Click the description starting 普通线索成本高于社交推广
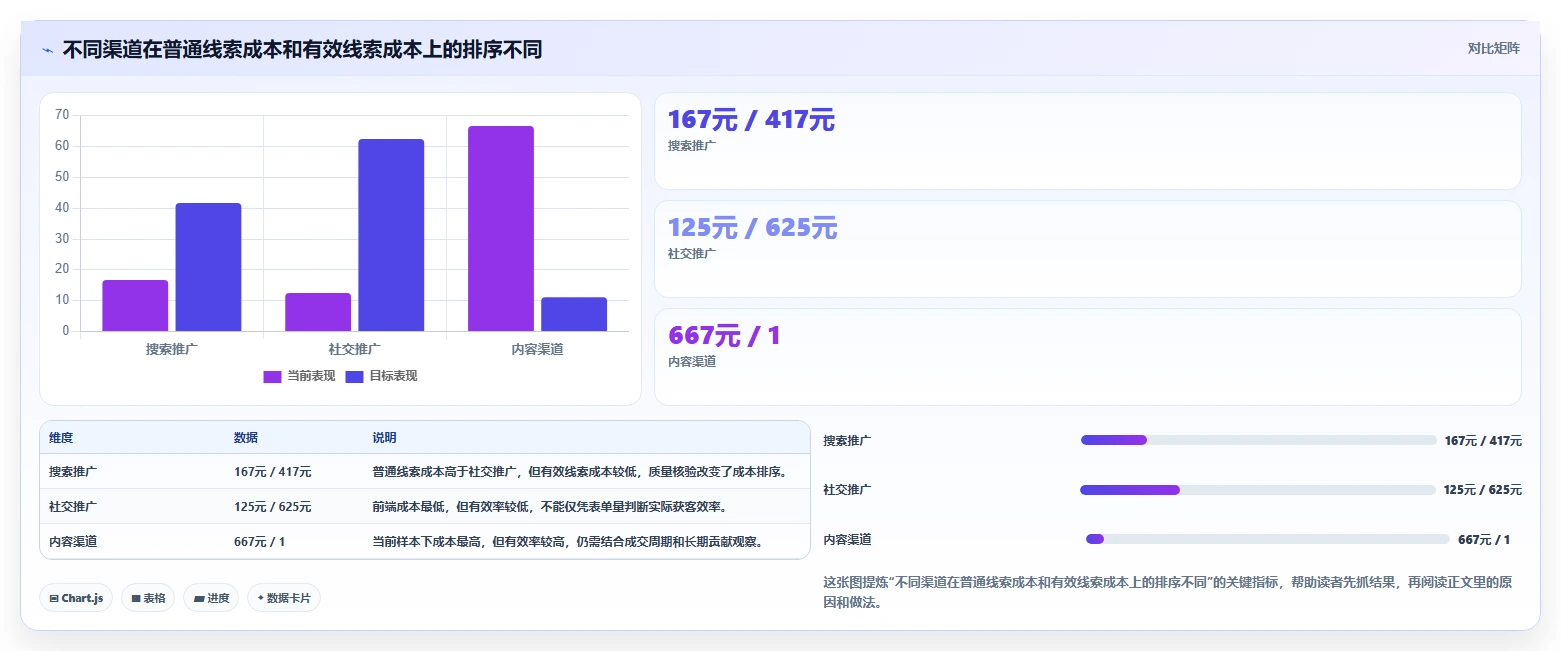Image resolution: width=1561 pixels, height=651 pixels. [x=581, y=471]
